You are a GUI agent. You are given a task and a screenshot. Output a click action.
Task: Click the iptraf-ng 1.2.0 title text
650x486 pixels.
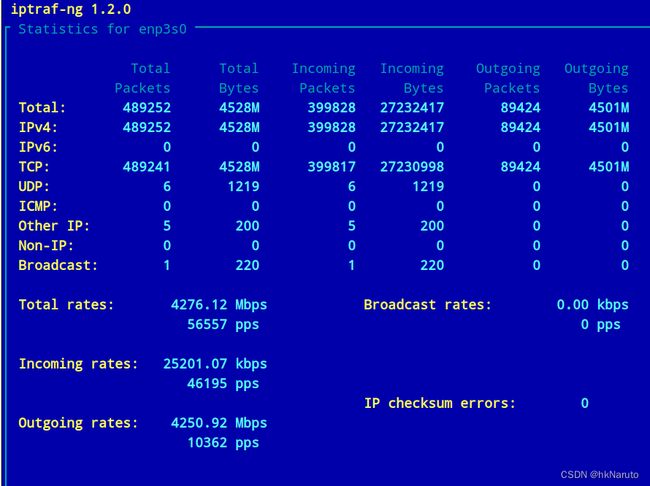[x=71, y=10]
